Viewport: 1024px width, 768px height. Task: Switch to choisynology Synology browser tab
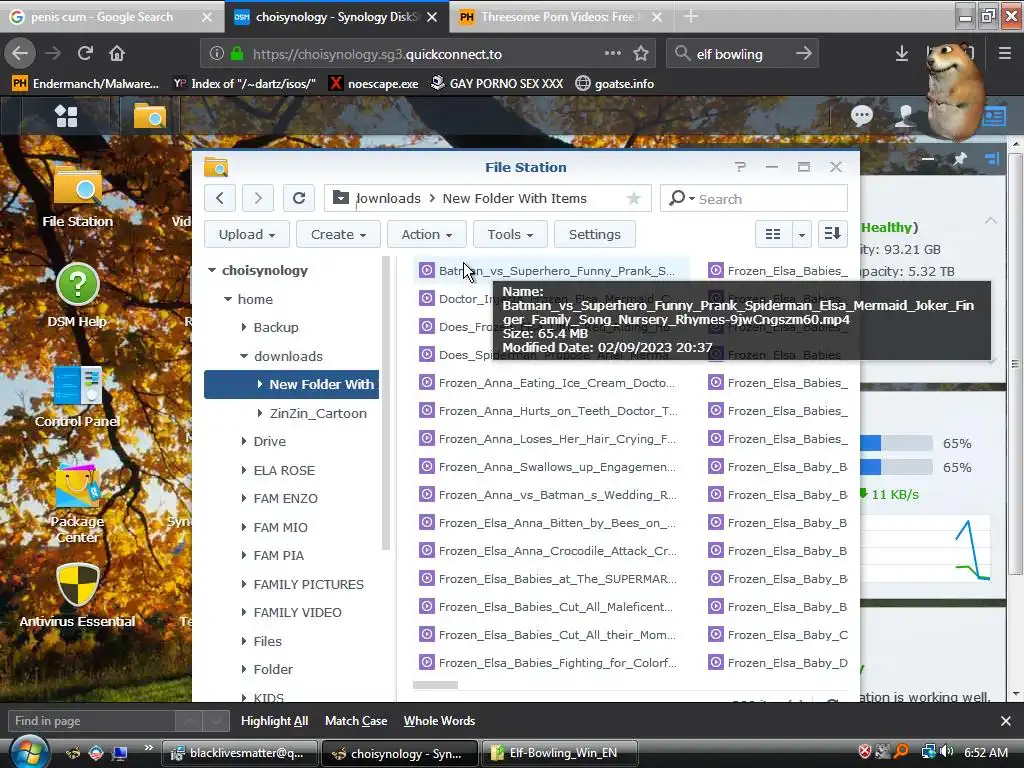[336, 17]
